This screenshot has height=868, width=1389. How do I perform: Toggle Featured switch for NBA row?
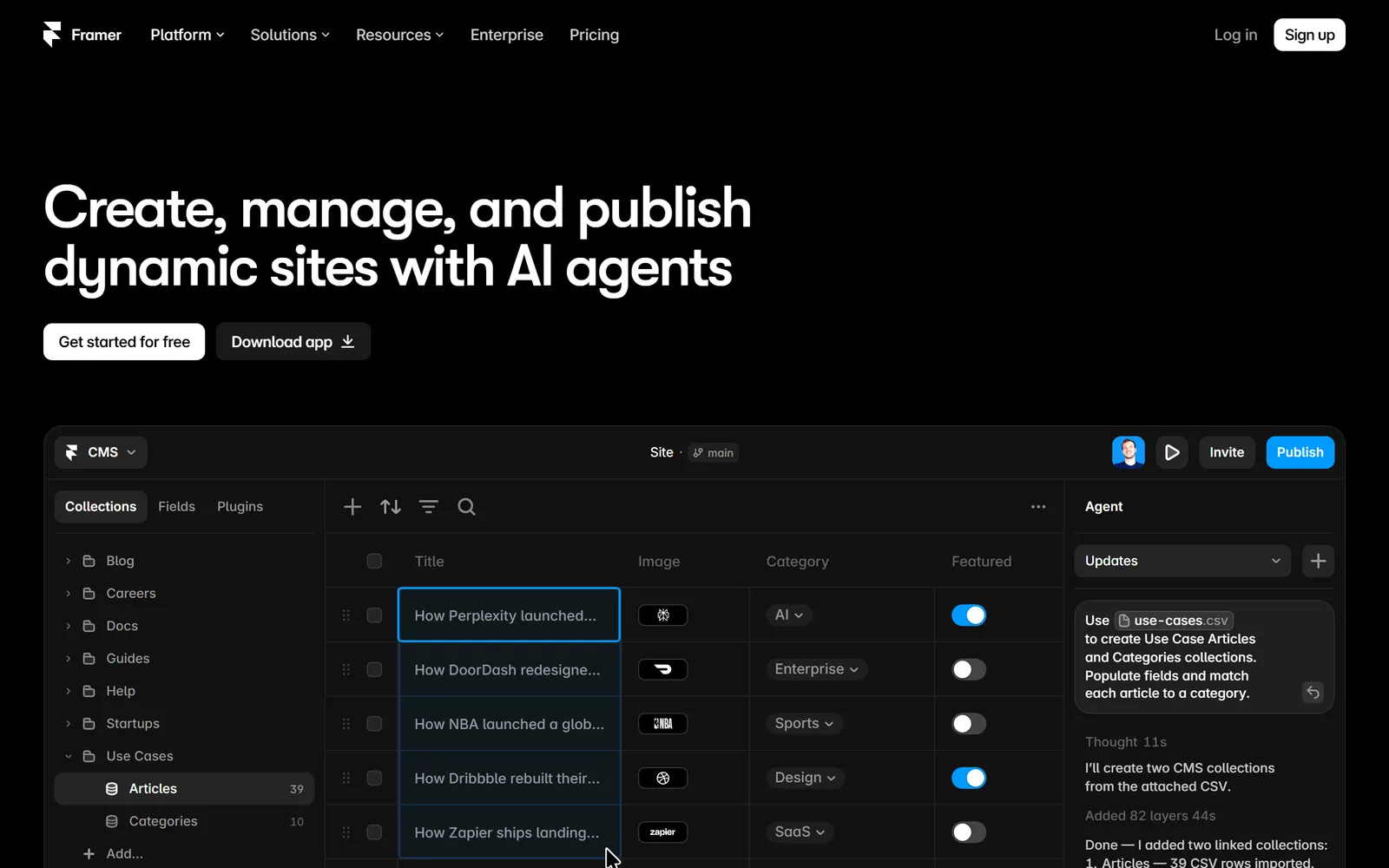[x=969, y=724]
